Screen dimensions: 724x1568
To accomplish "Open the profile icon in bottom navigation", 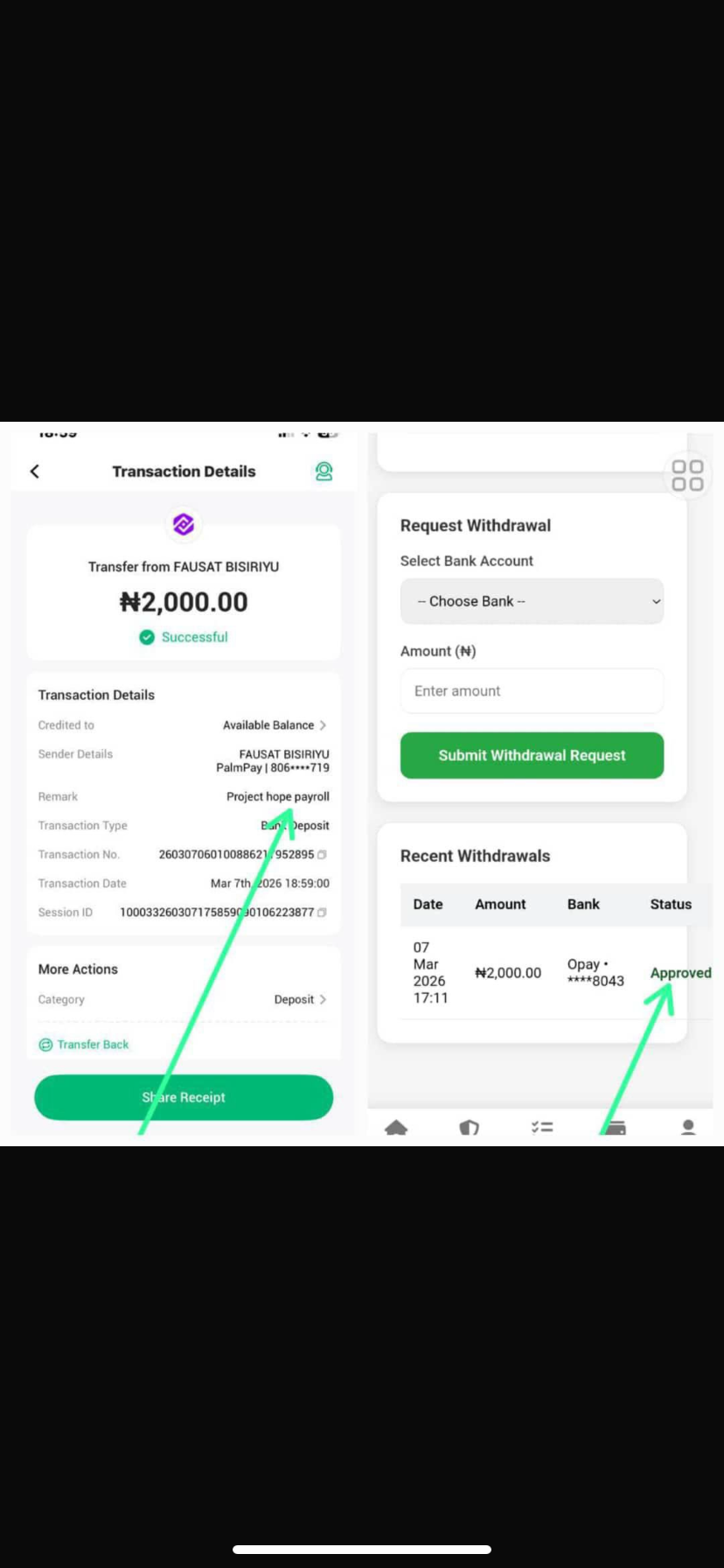I will pyautogui.click(x=688, y=1127).
